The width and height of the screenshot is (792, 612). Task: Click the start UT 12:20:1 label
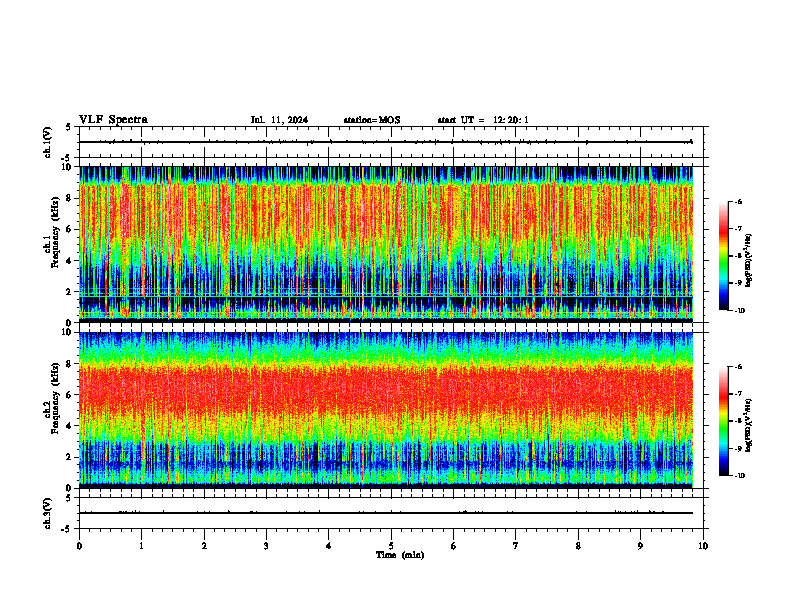tap(483, 120)
